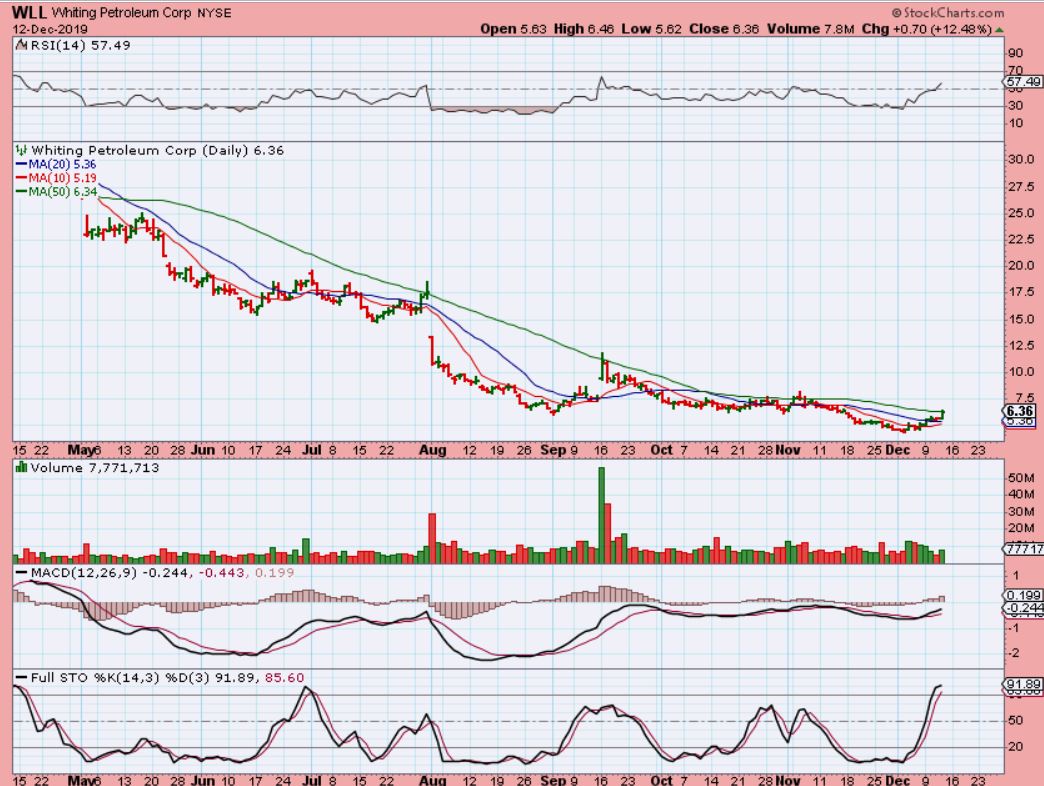Click the Sep label below the price chart
The width and height of the screenshot is (1044, 786).
[553, 451]
